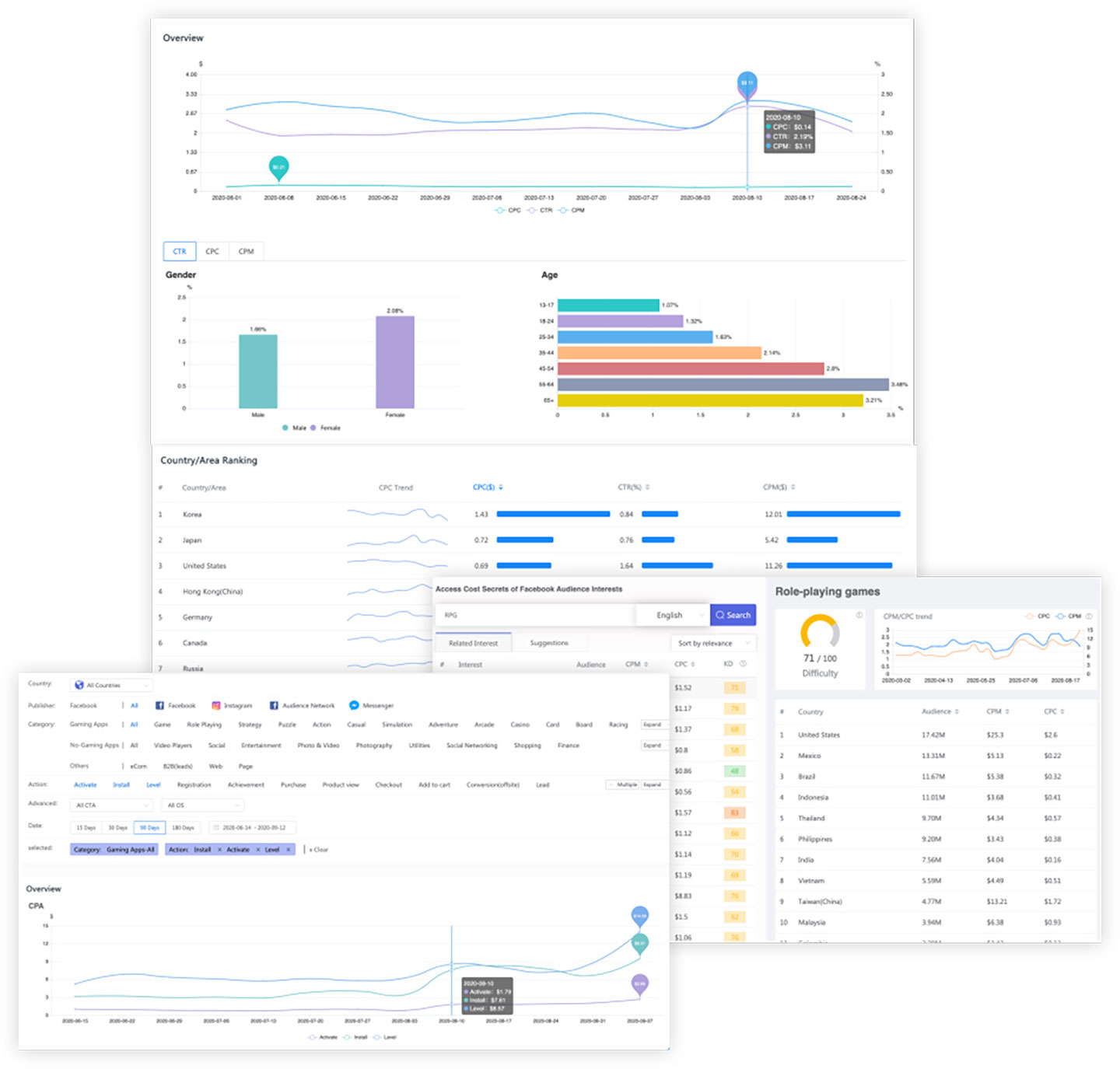Switch to the CPM tab
This screenshot has width=1120, height=1069.
click(246, 251)
